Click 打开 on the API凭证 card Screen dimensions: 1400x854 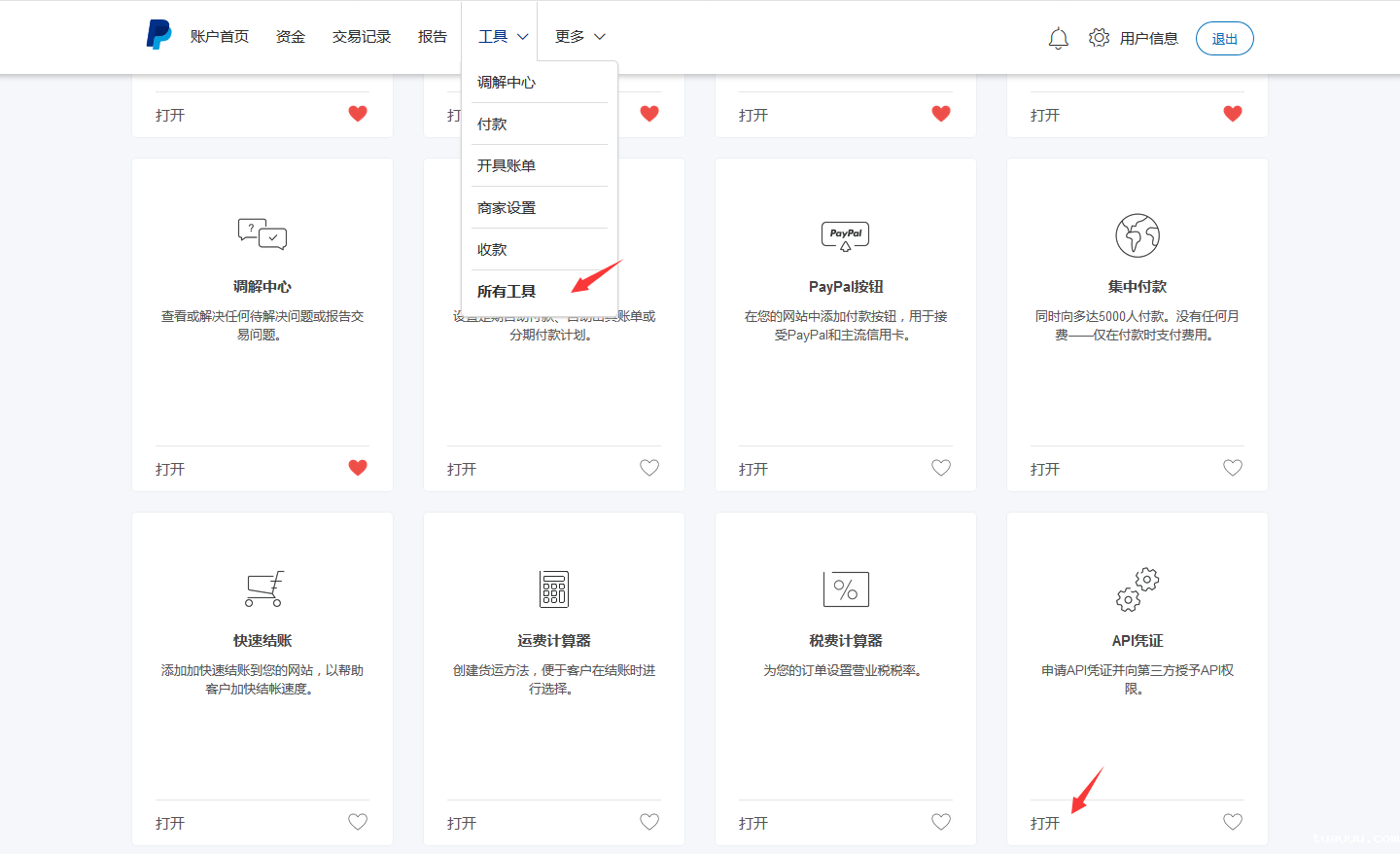click(x=1045, y=823)
